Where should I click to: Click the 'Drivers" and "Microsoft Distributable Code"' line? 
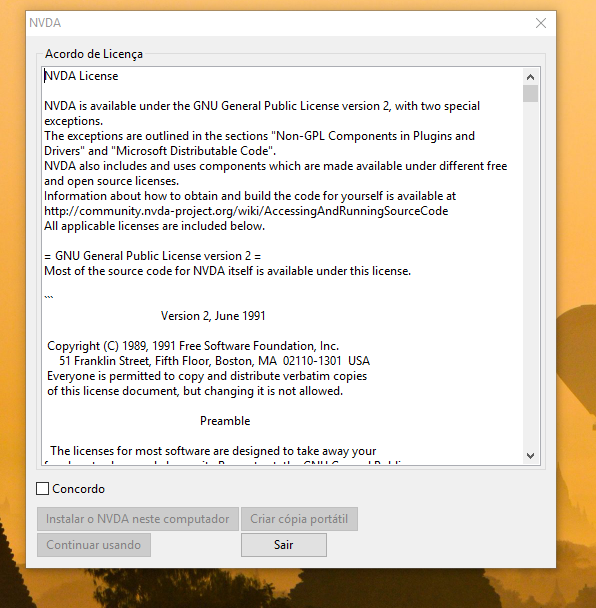pyautogui.click(x=160, y=151)
